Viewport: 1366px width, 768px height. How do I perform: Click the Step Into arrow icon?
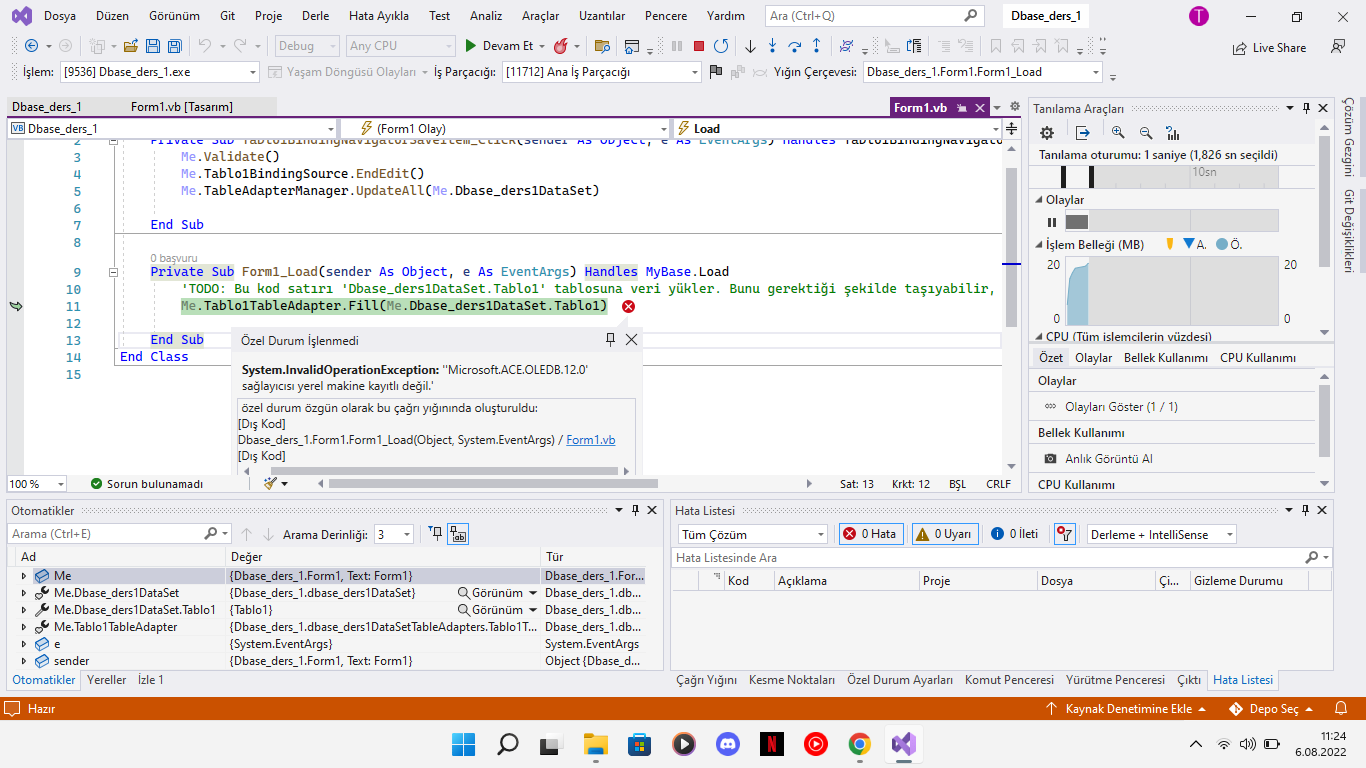(772, 46)
